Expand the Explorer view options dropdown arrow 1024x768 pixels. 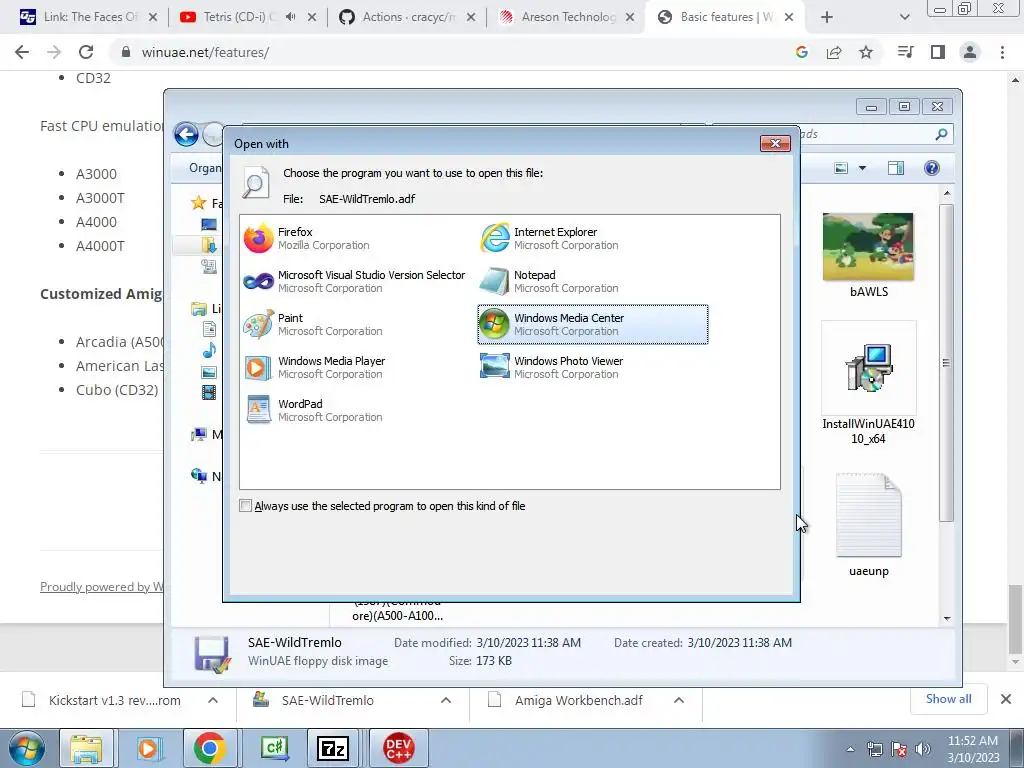click(x=862, y=168)
